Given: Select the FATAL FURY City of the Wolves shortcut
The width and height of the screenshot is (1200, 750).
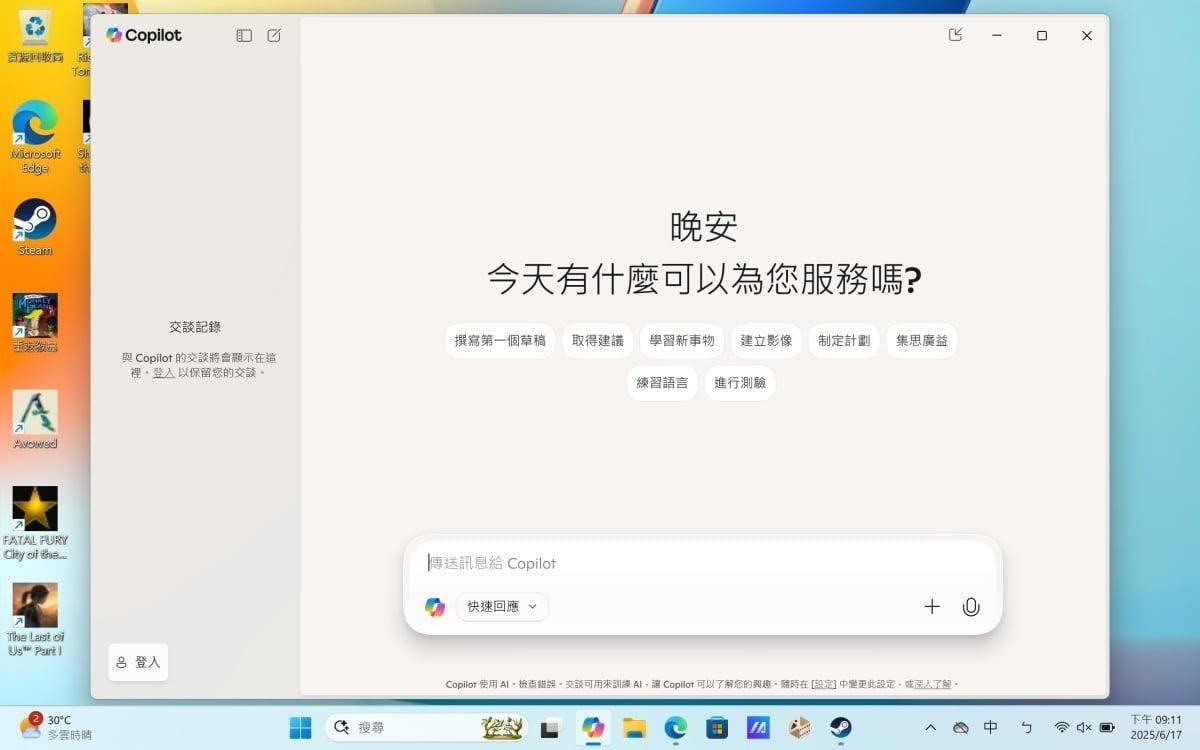Looking at the screenshot, I should point(35,523).
